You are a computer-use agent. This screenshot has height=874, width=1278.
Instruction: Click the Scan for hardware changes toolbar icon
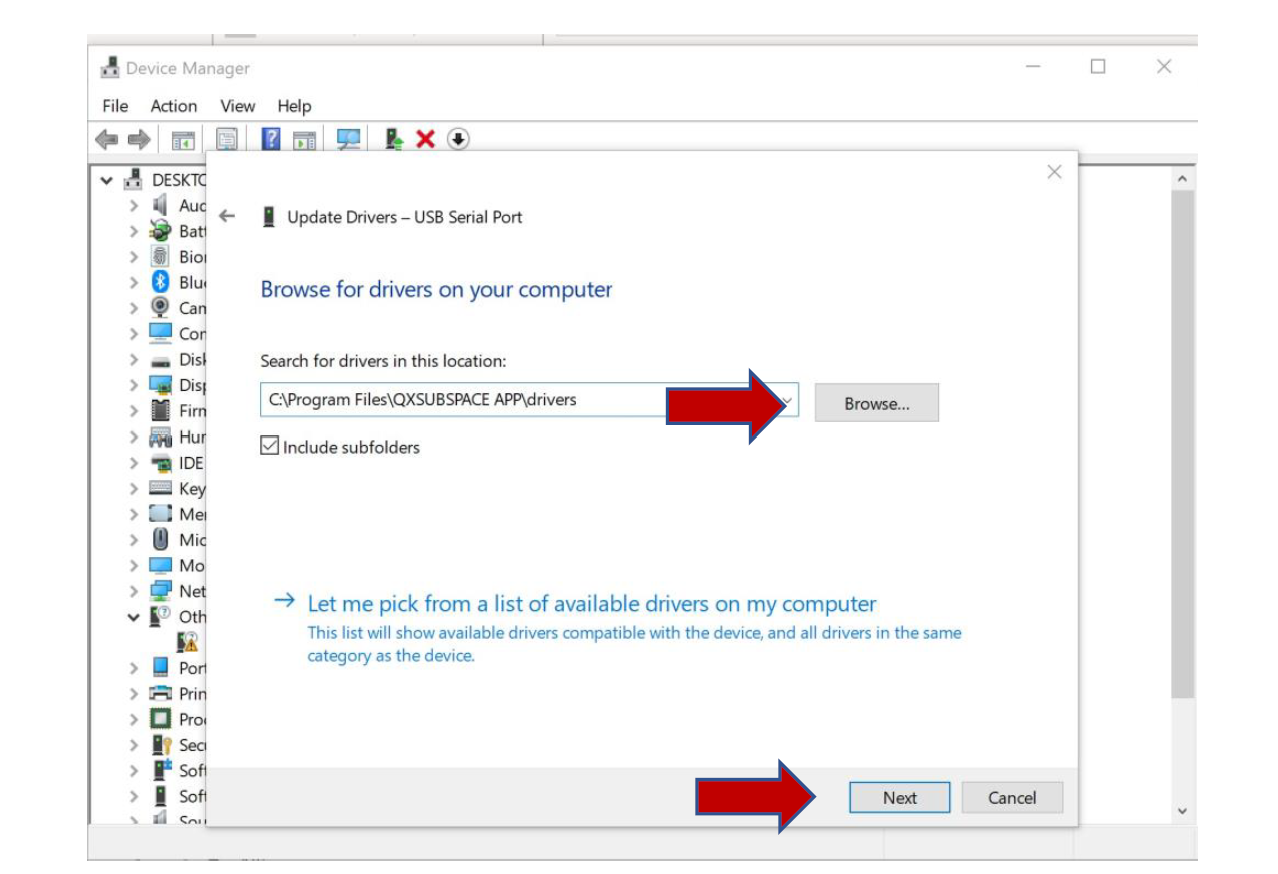click(x=348, y=140)
